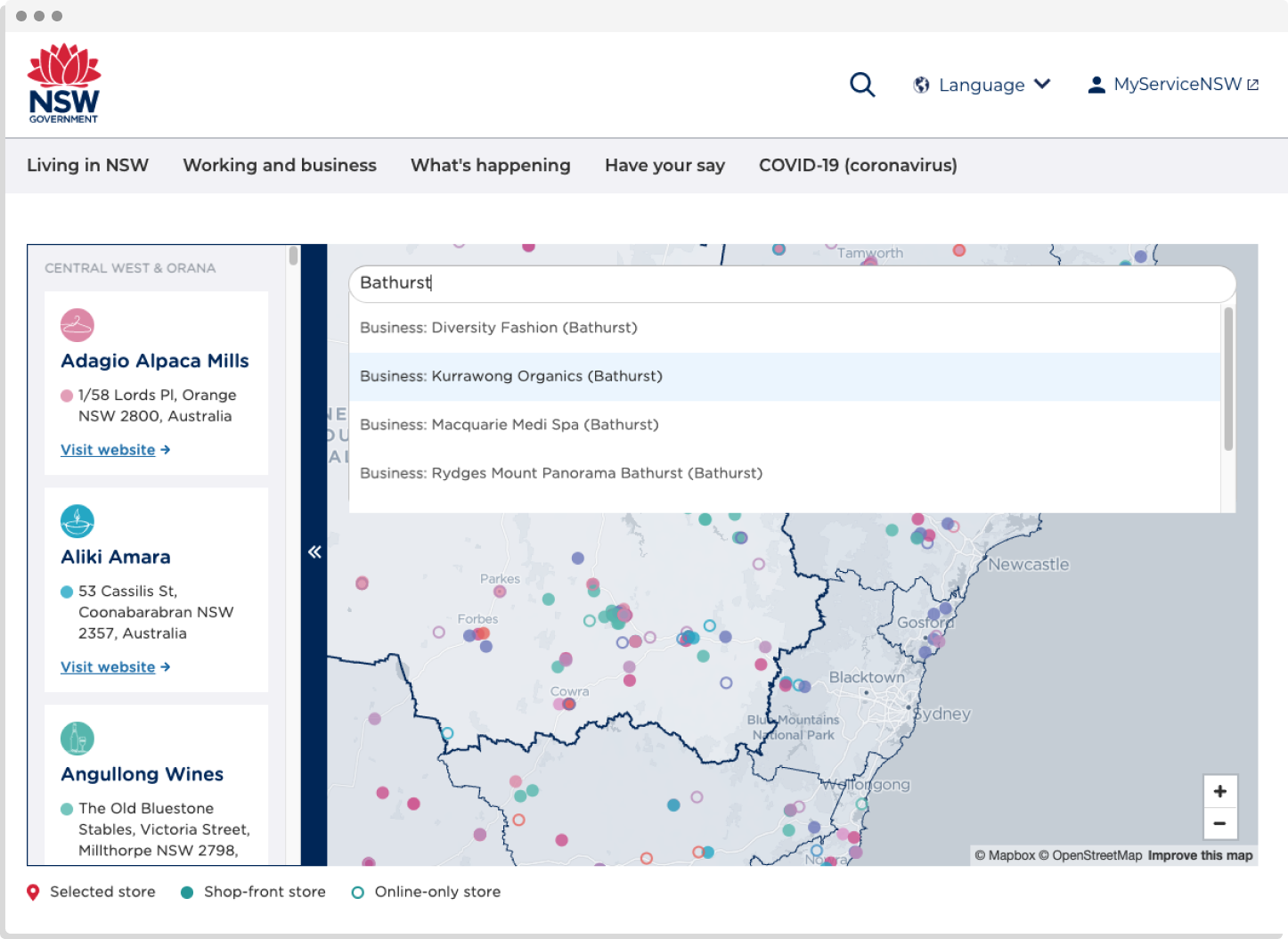Select the fountain icon beside Aliki Amara
This screenshot has width=1288, height=939.
[x=77, y=522]
